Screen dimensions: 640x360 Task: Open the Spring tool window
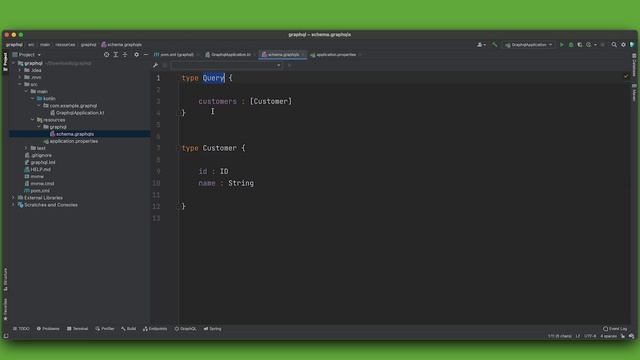213,329
